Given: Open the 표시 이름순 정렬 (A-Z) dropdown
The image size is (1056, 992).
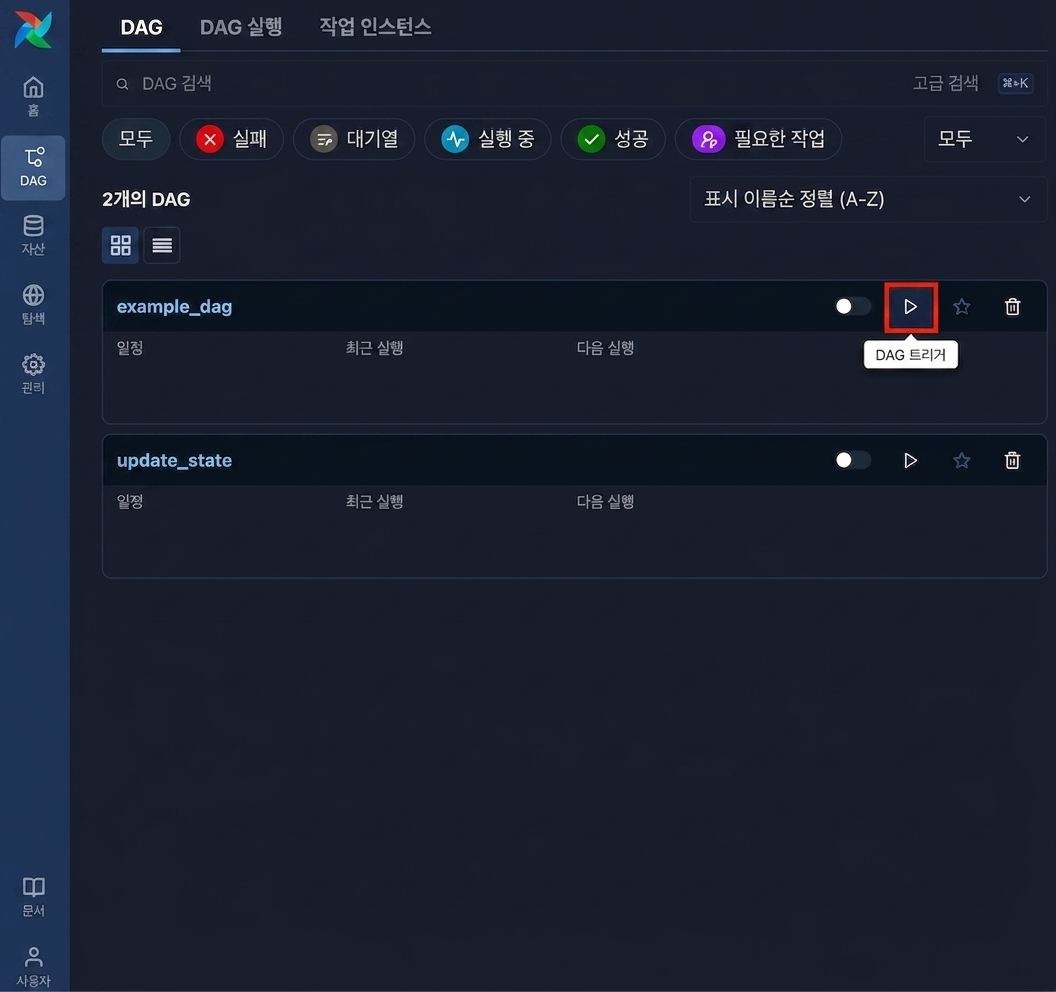Looking at the screenshot, I should 868,199.
